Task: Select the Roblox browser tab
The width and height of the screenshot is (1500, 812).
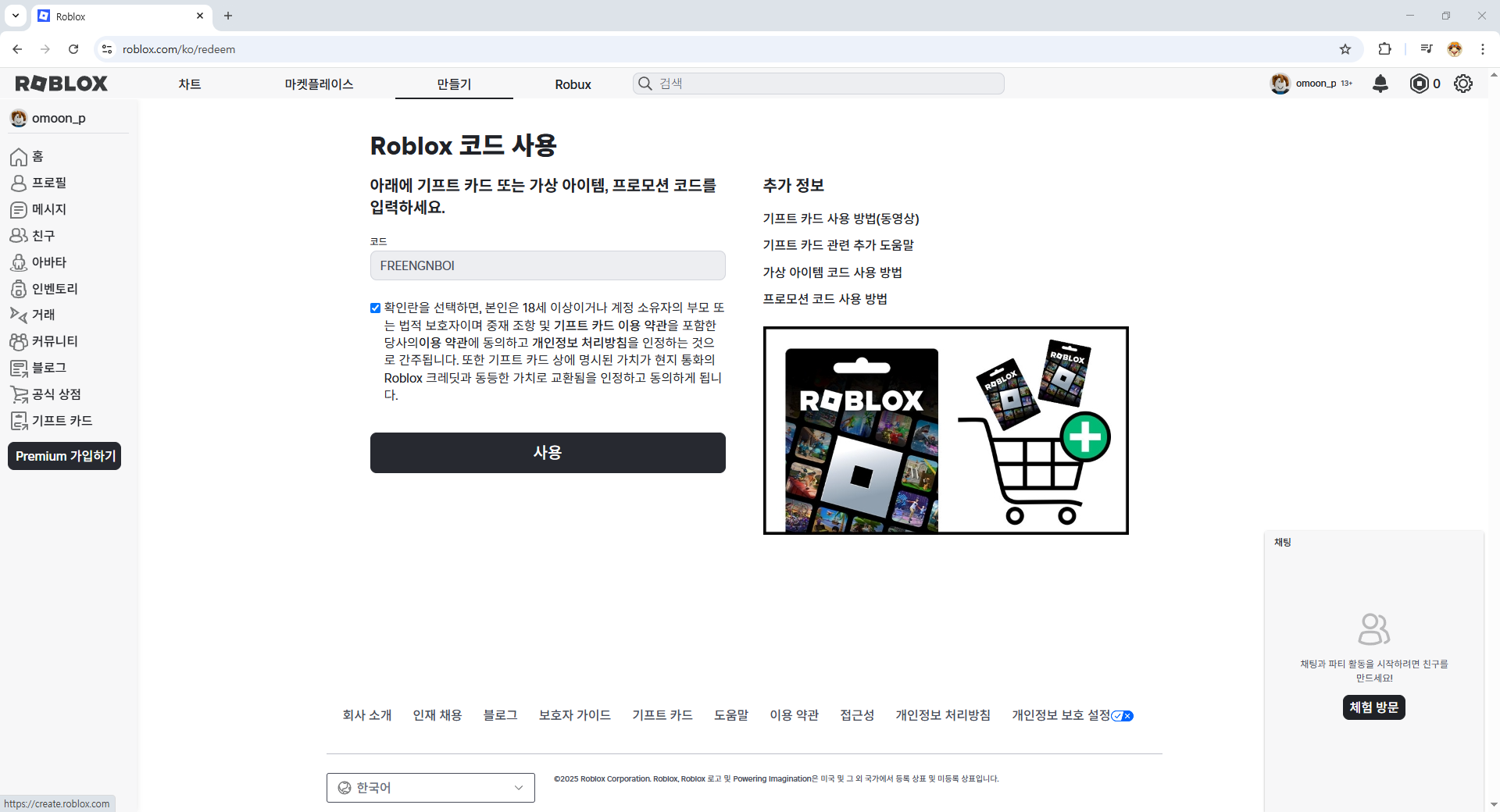Action: click(x=120, y=16)
